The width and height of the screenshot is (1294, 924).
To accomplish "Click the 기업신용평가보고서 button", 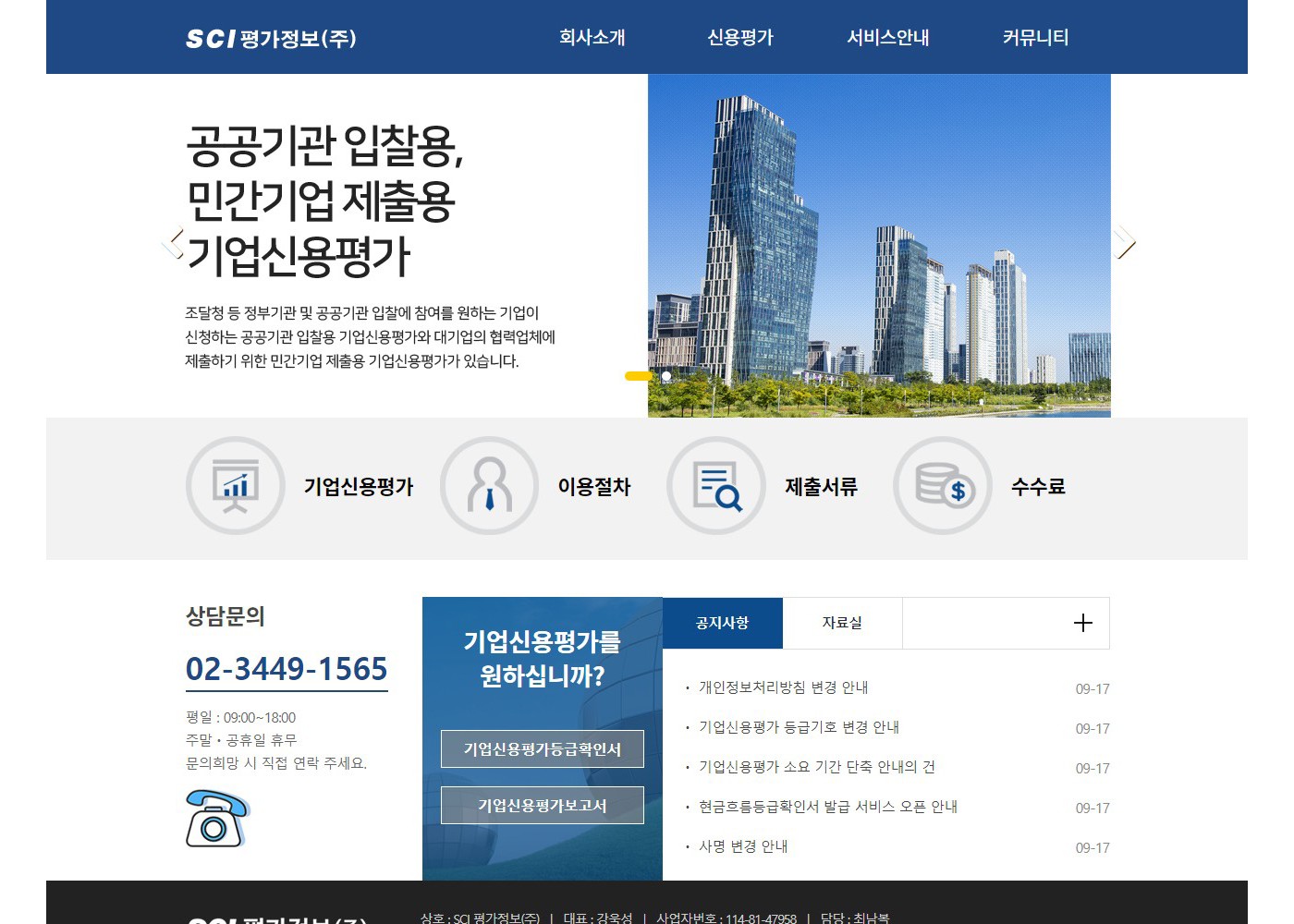I will [542, 806].
